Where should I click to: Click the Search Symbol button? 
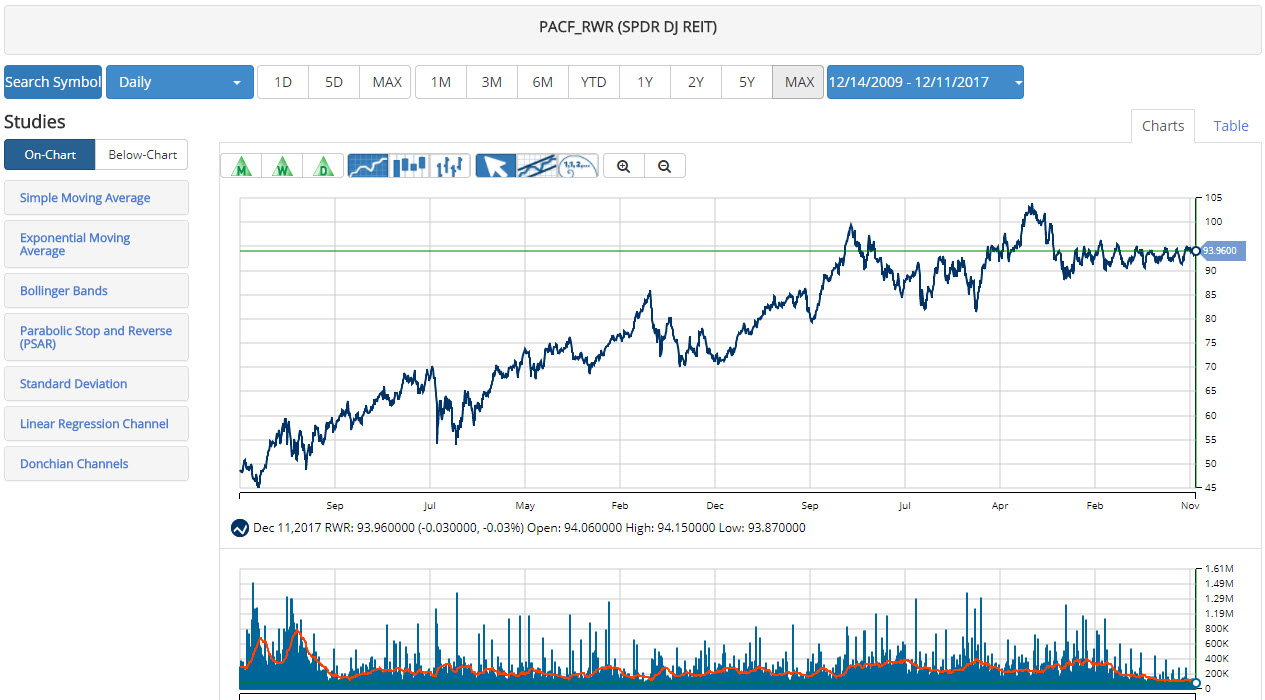point(53,82)
